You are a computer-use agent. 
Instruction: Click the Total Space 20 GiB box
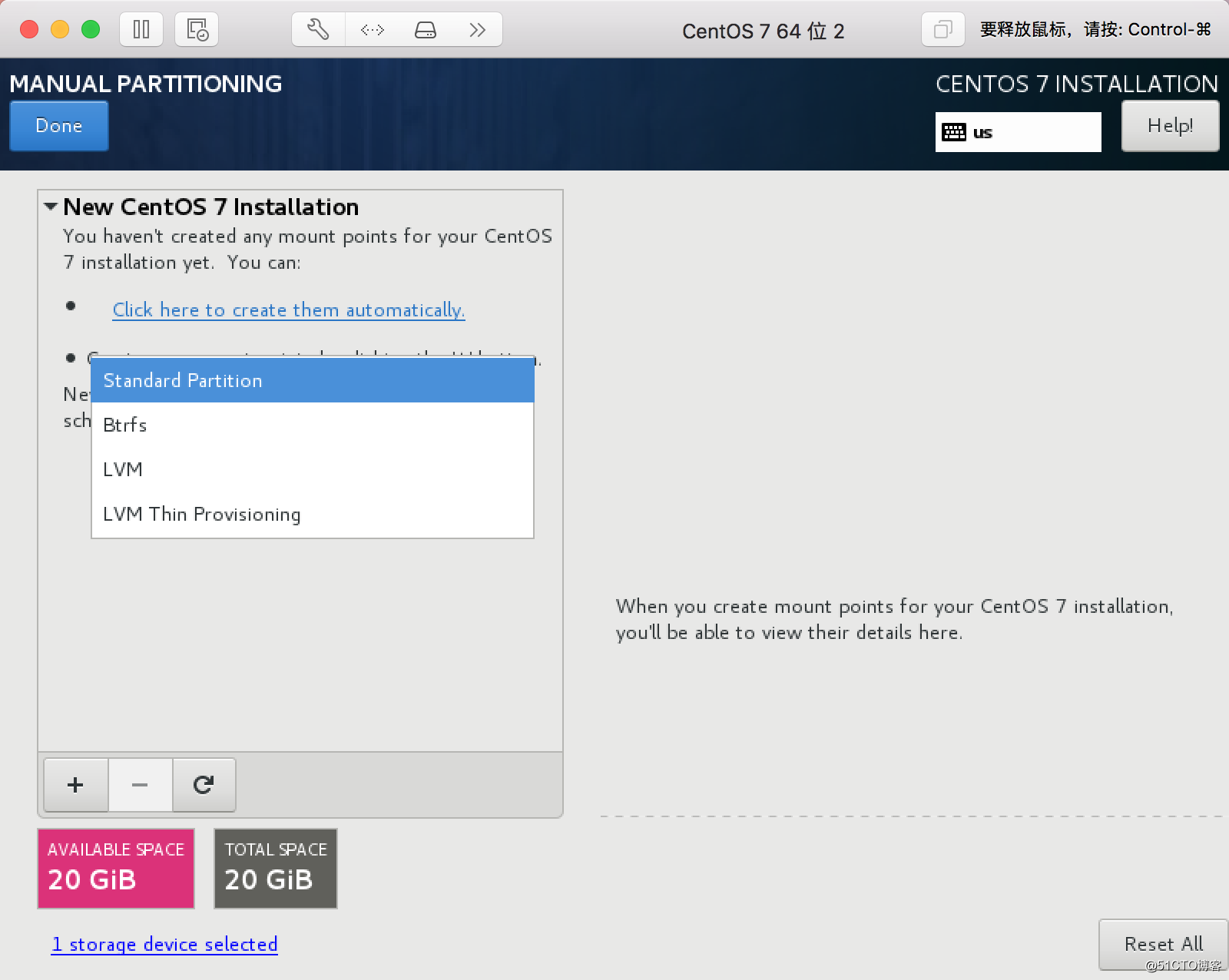[276, 869]
